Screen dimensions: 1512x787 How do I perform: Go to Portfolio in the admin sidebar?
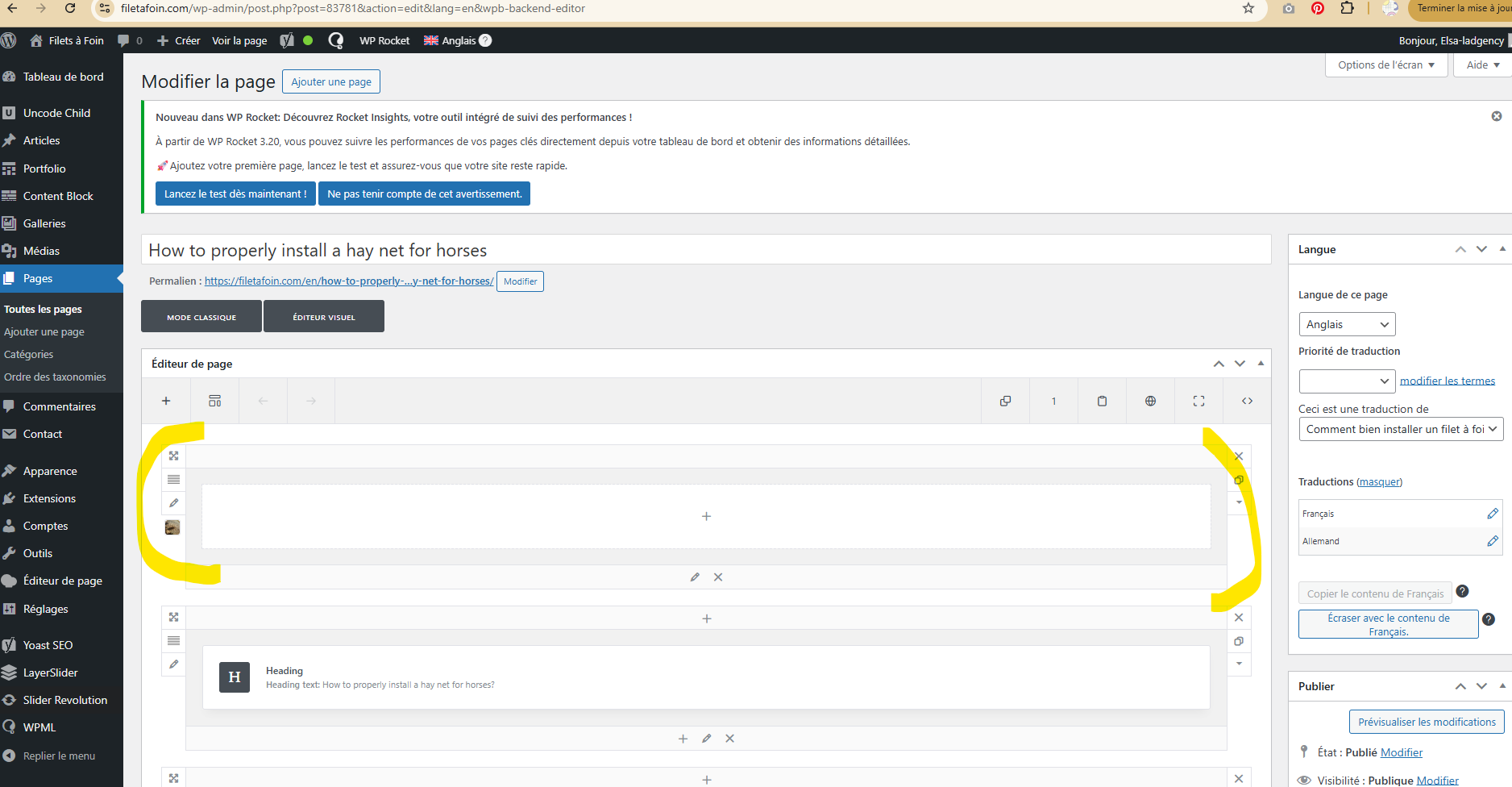pyautogui.click(x=61, y=169)
